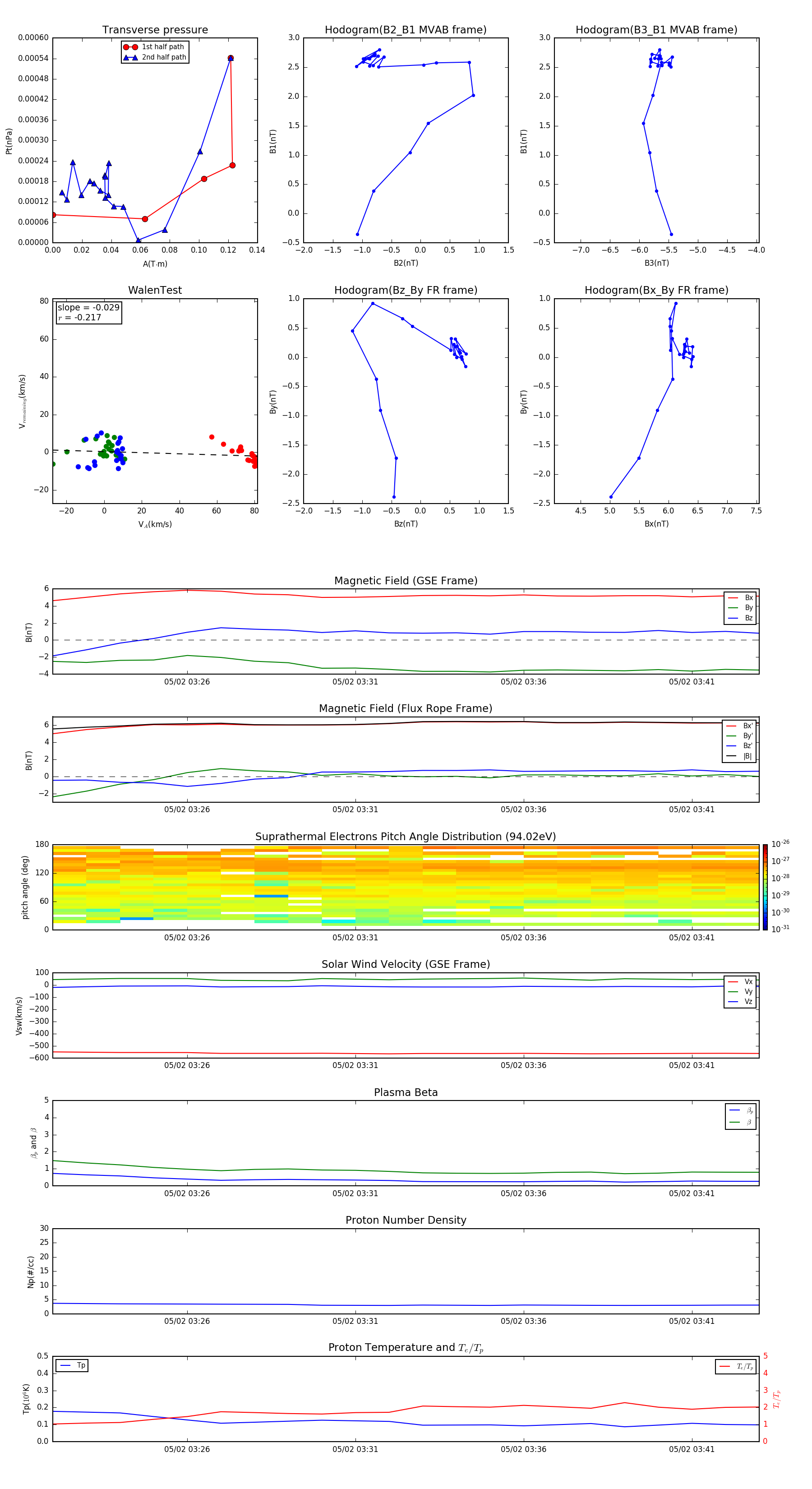This screenshot has height=1489, width=812.
Task: Select By' in the Flux Rope legend
Action: click(x=740, y=736)
